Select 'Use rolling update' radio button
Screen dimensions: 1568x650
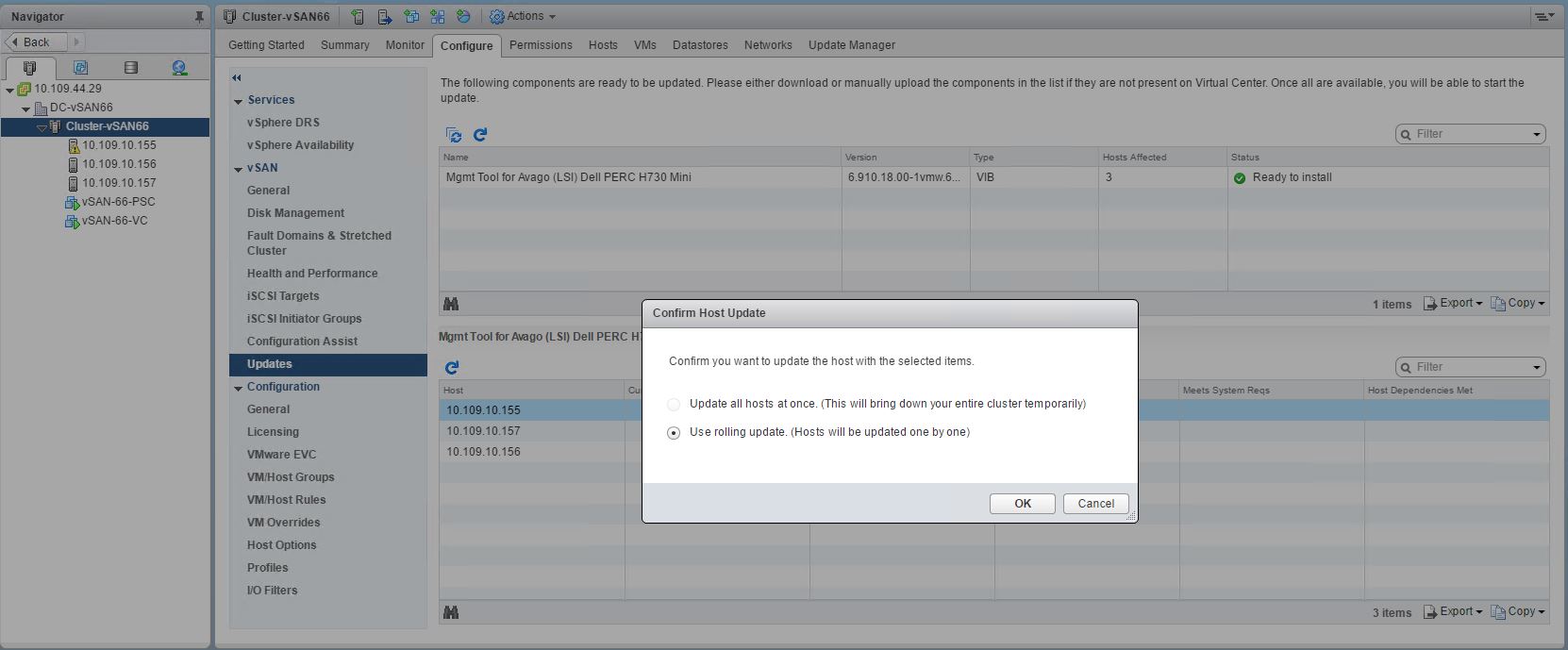[x=674, y=433]
